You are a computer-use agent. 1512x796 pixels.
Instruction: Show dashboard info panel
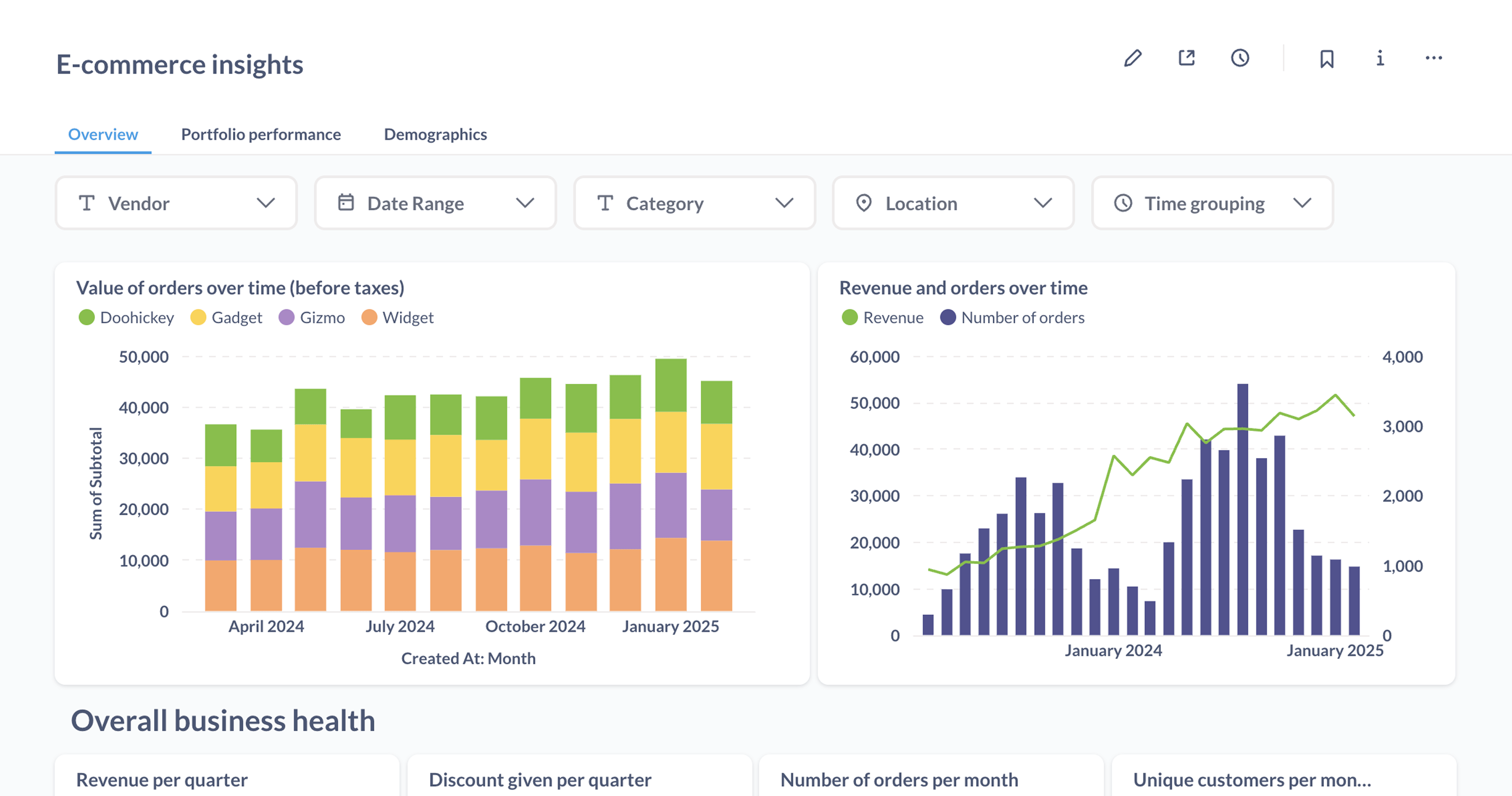point(1380,58)
